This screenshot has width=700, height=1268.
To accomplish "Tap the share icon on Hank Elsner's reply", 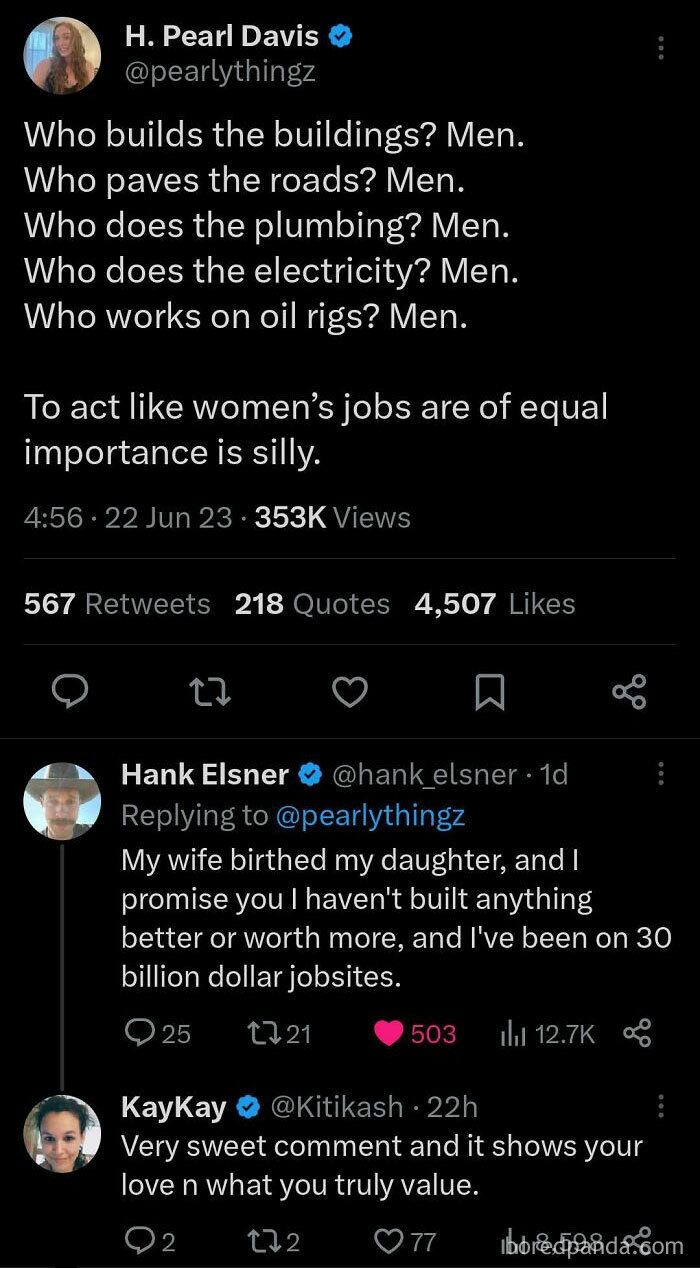I will click(639, 1035).
